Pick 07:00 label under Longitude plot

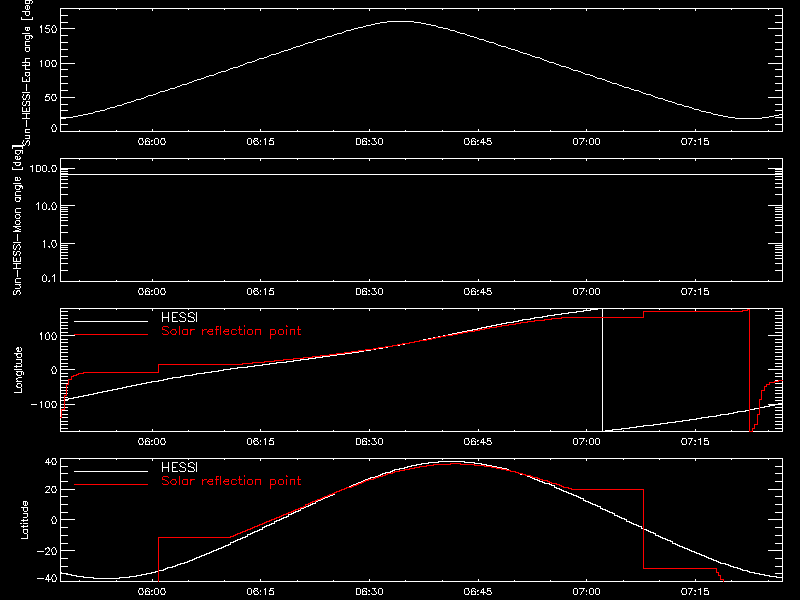pyautogui.click(x=586, y=442)
